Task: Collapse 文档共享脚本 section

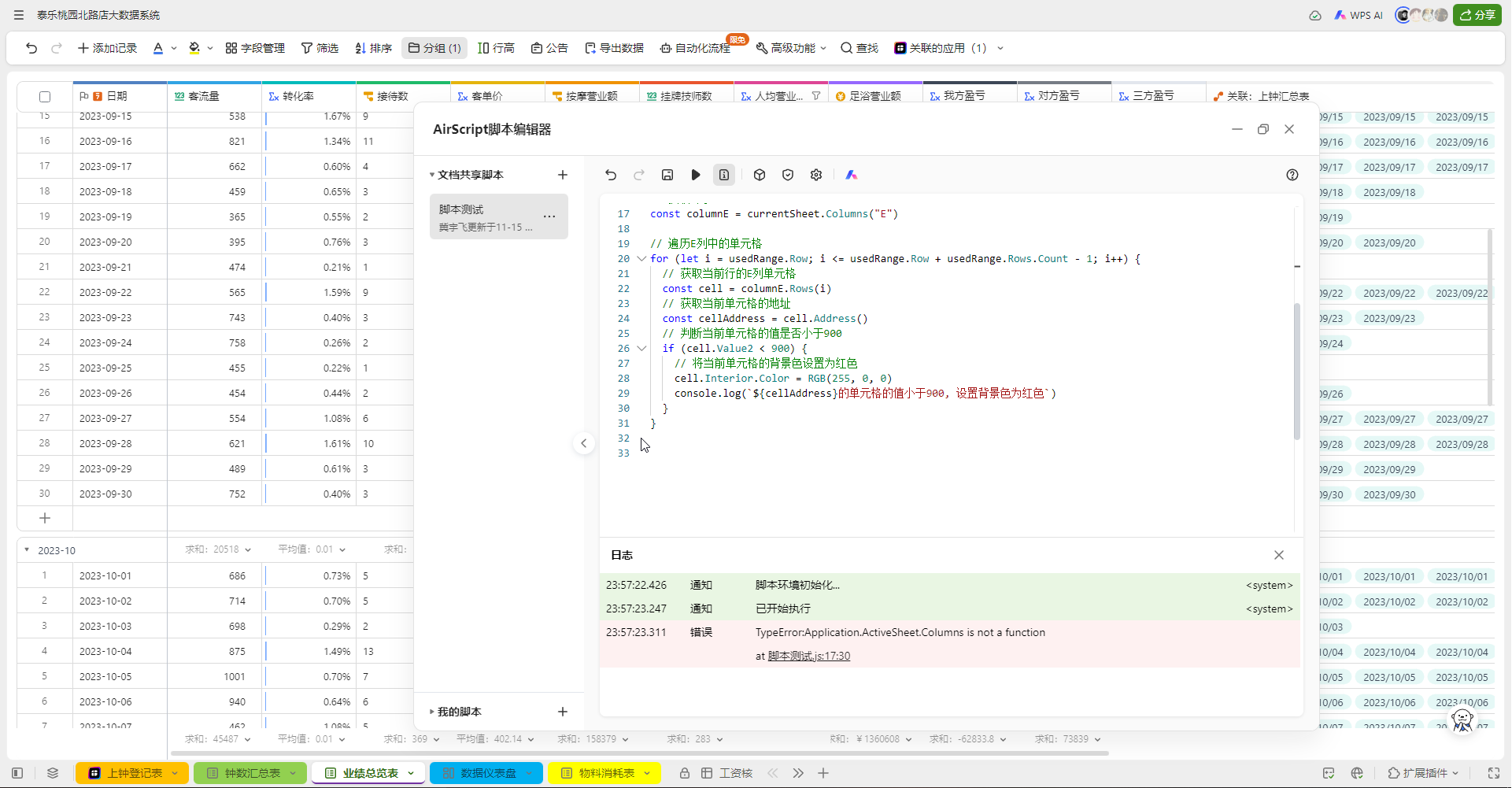Action: click(x=432, y=175)
